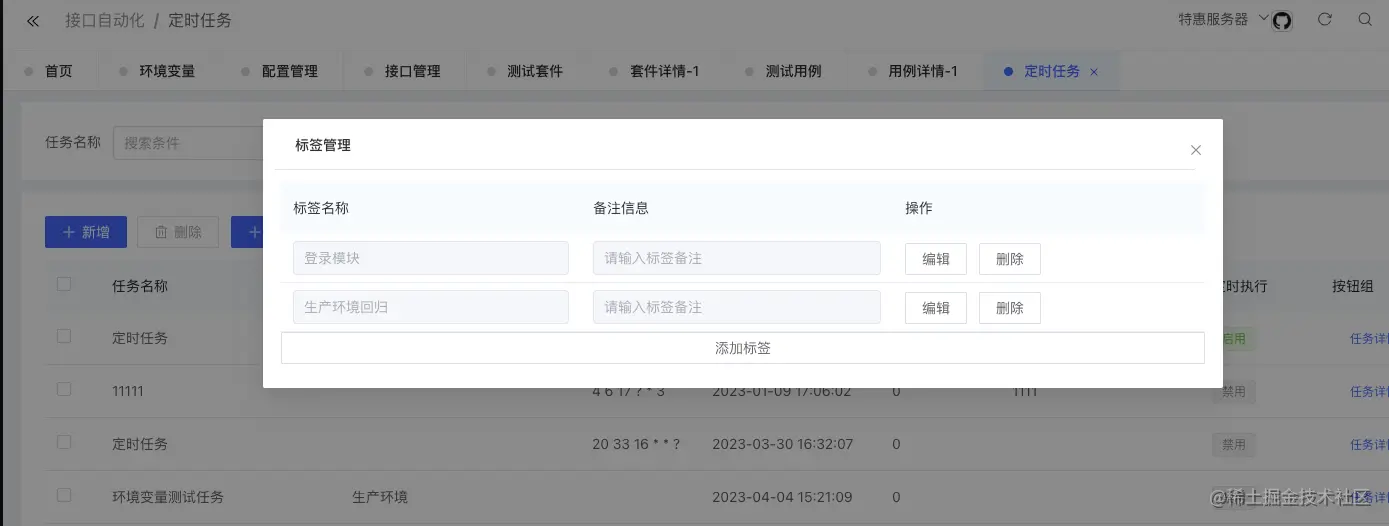Check the 11111 row checkbox
1389x526 pixels.
click(x=64, y=389)
